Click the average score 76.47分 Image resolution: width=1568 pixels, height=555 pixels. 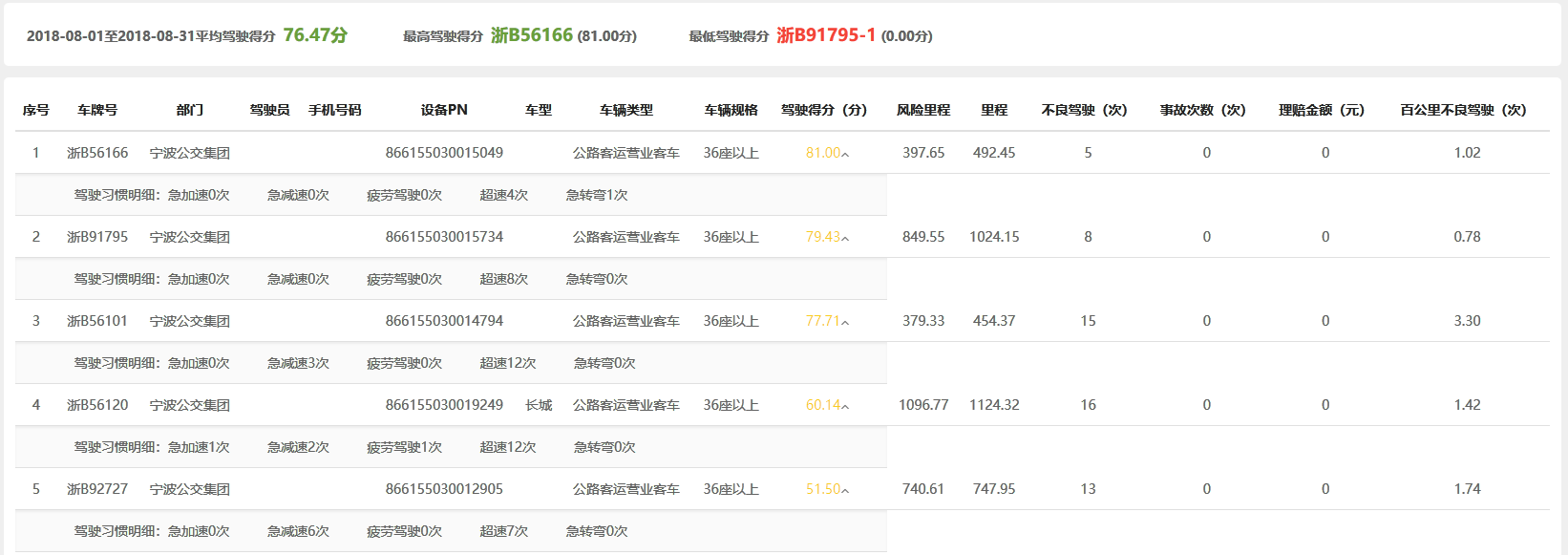(x=315, y=35)
